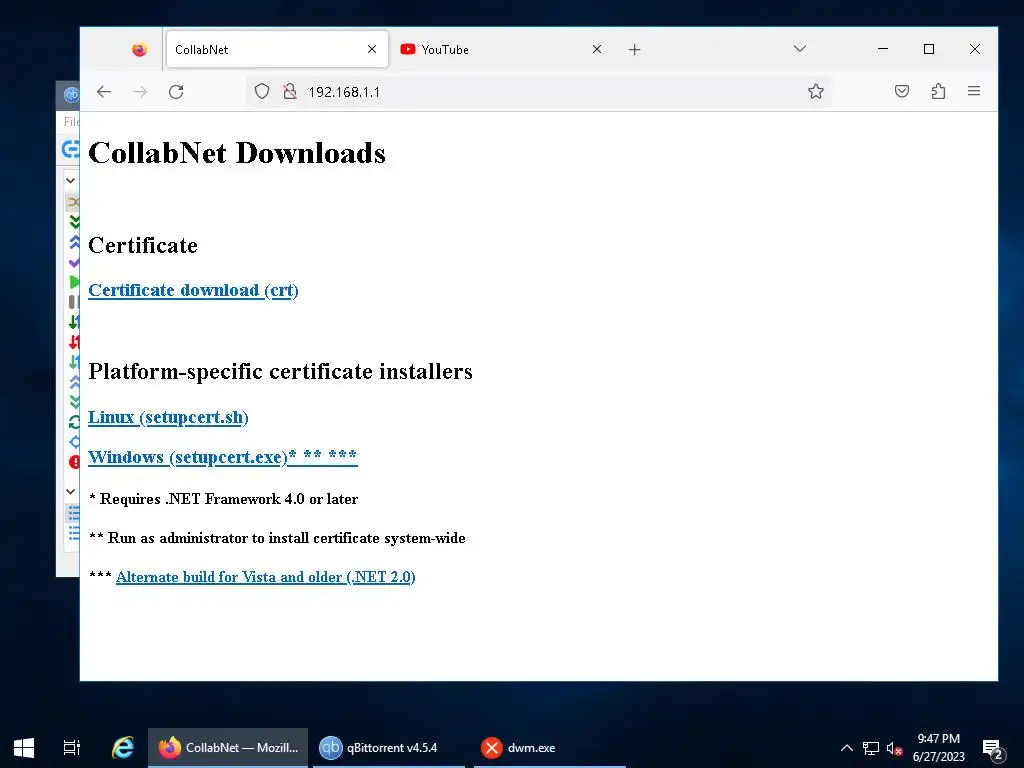Show hidden system tray icons
Viewport: 1024px width, 768px height.
846,748
